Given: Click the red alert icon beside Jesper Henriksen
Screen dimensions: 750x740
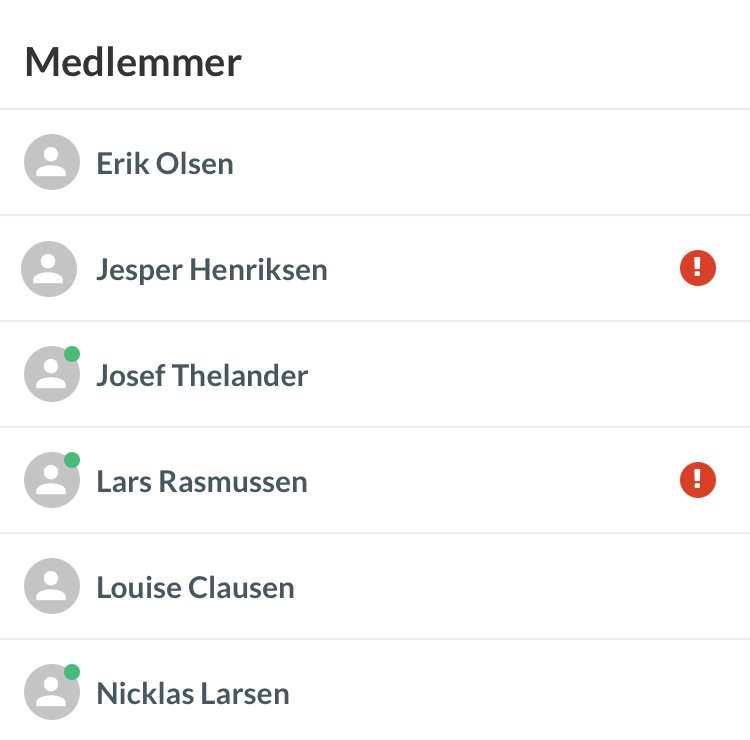Looking at the screenshot, I should (698, 268).
